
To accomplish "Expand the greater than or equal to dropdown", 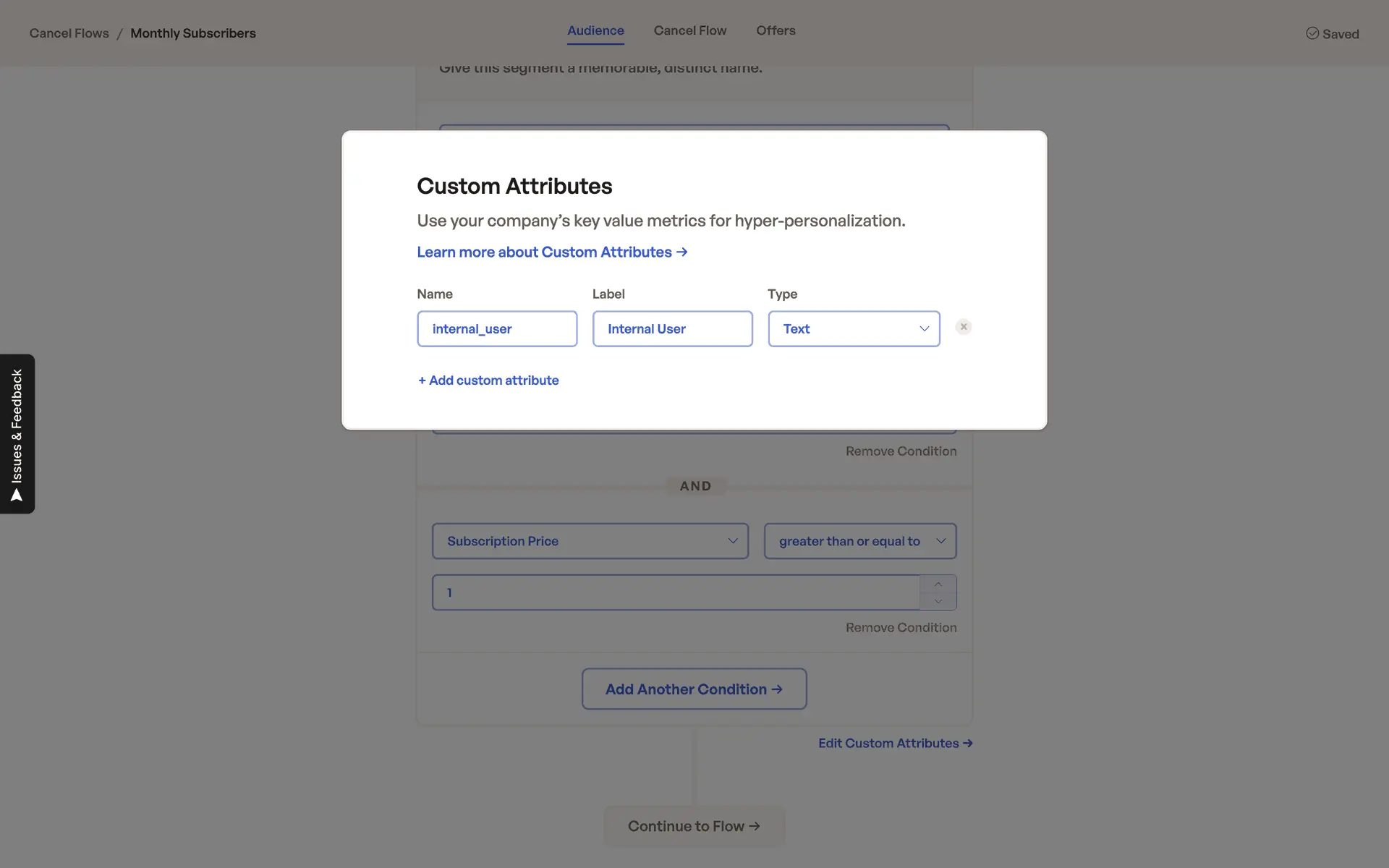I will click(859, 541).
